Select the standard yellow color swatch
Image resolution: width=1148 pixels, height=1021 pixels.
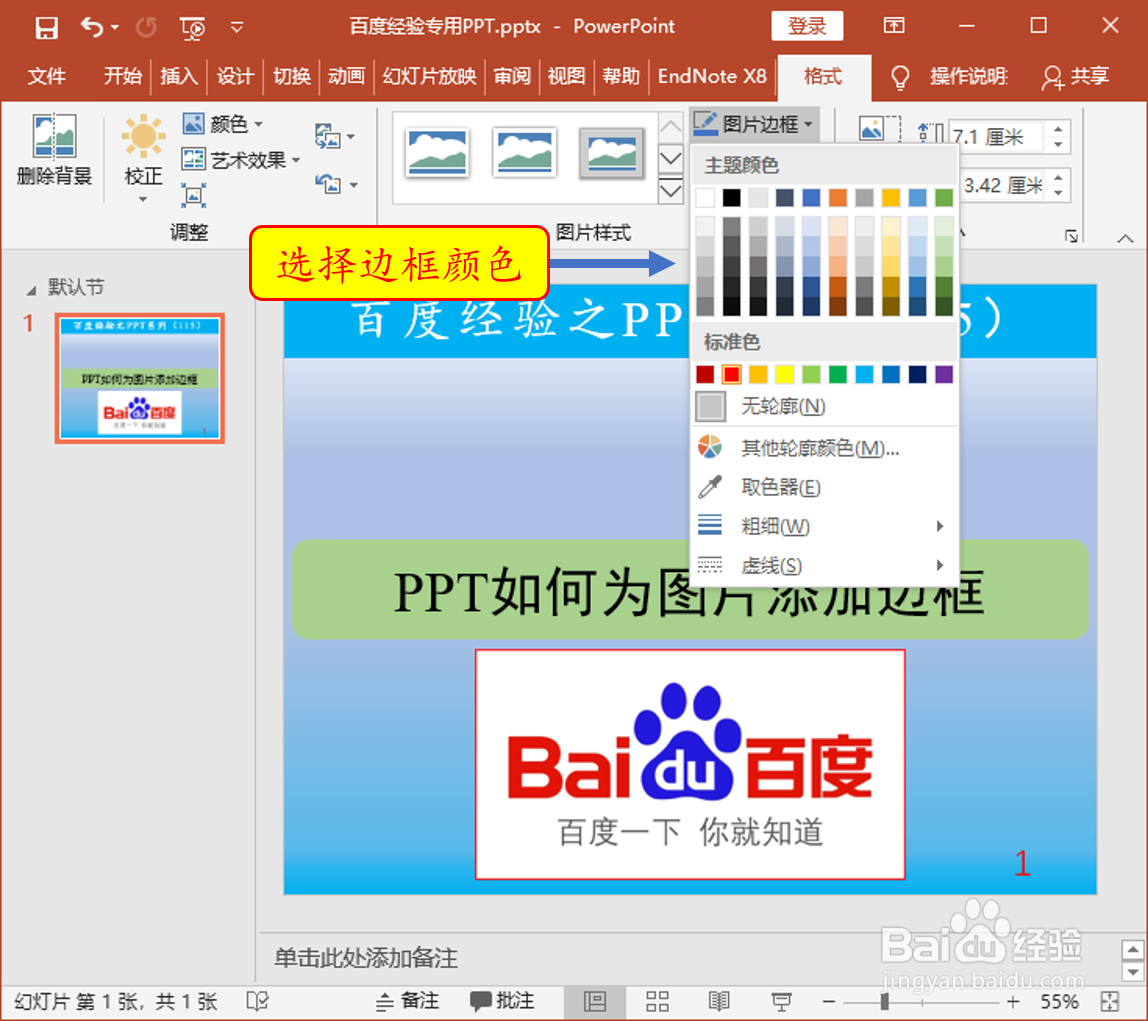click(784, 374)
